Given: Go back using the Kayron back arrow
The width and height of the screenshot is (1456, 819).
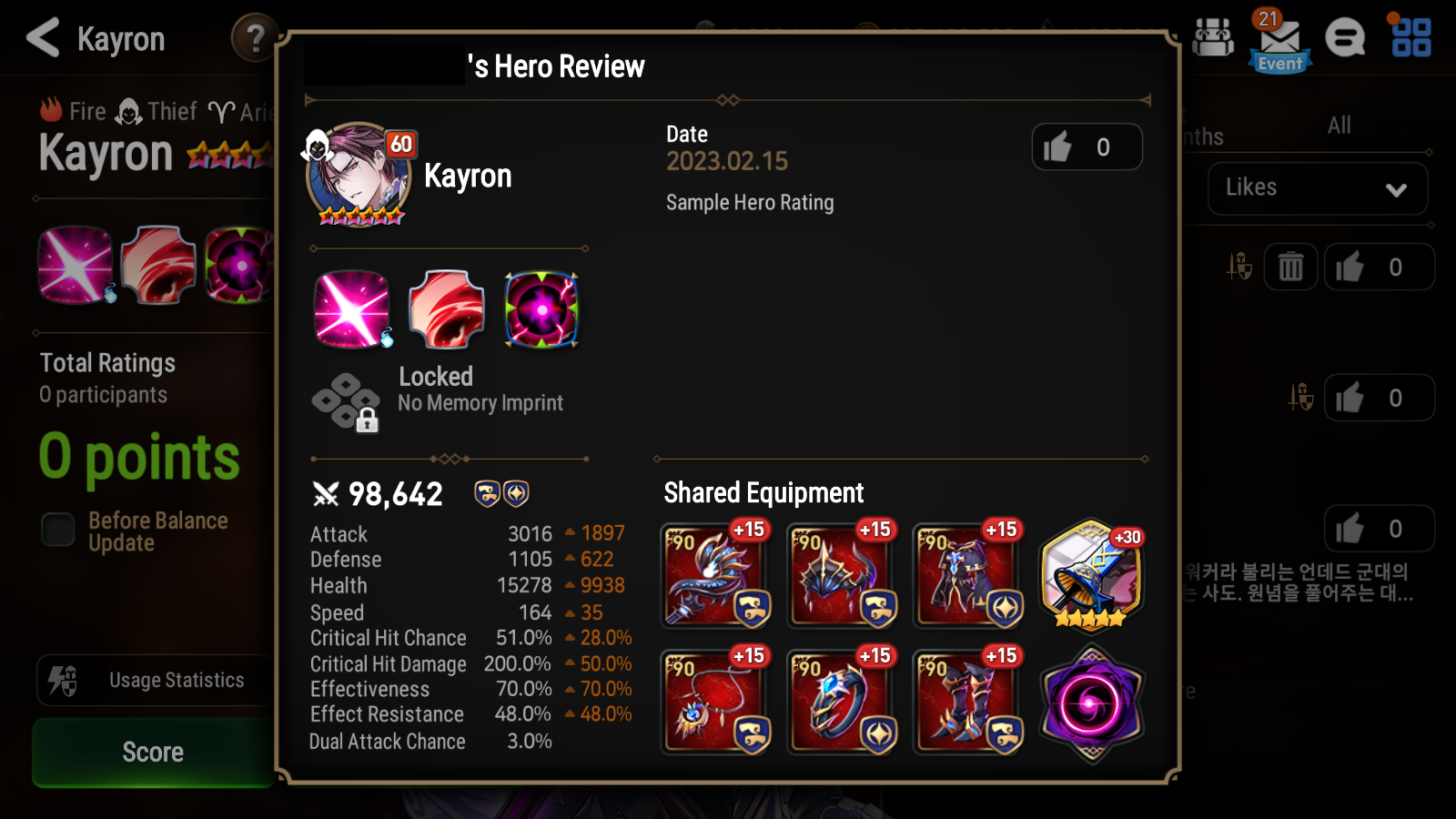Looking at the screenshot, I should coord(43,38).
